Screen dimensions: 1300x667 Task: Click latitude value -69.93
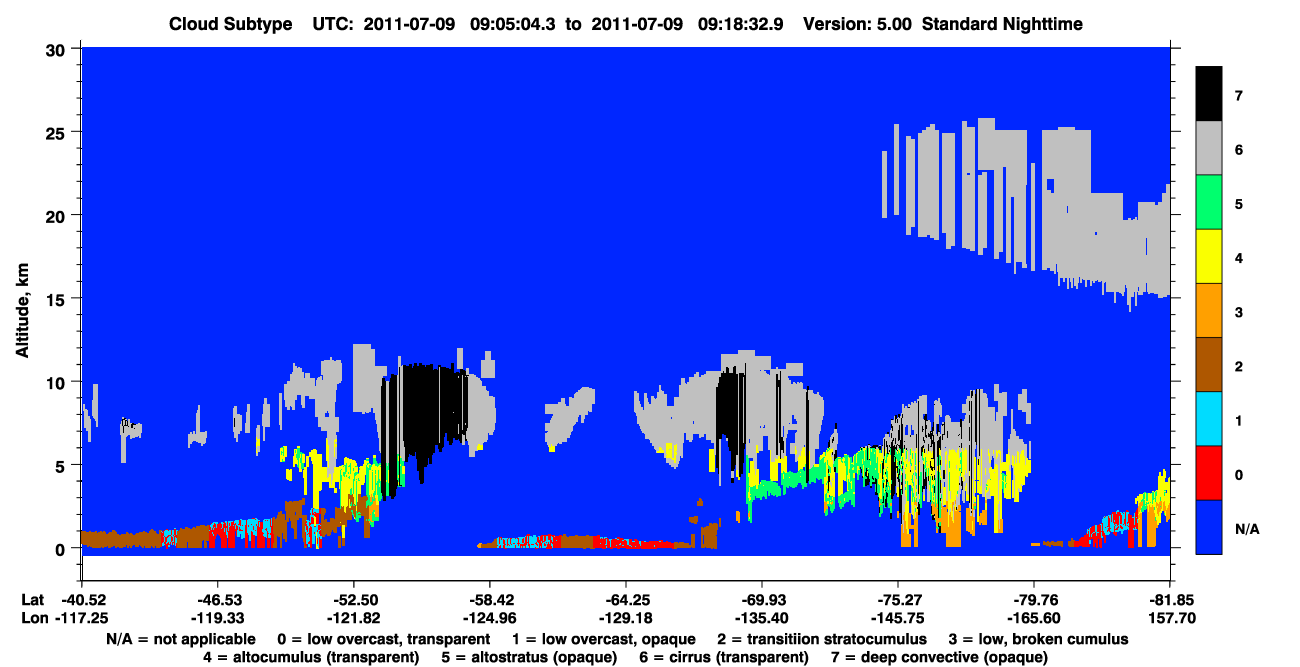pos(762,600)
